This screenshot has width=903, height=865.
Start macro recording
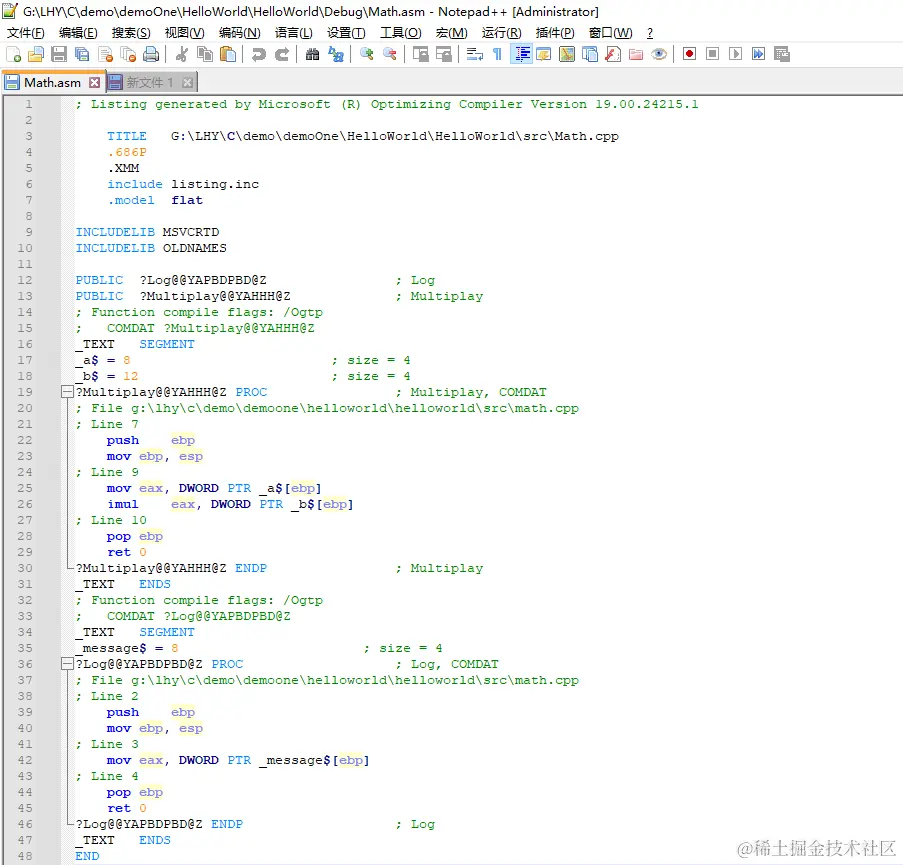[x=689, y=54]
